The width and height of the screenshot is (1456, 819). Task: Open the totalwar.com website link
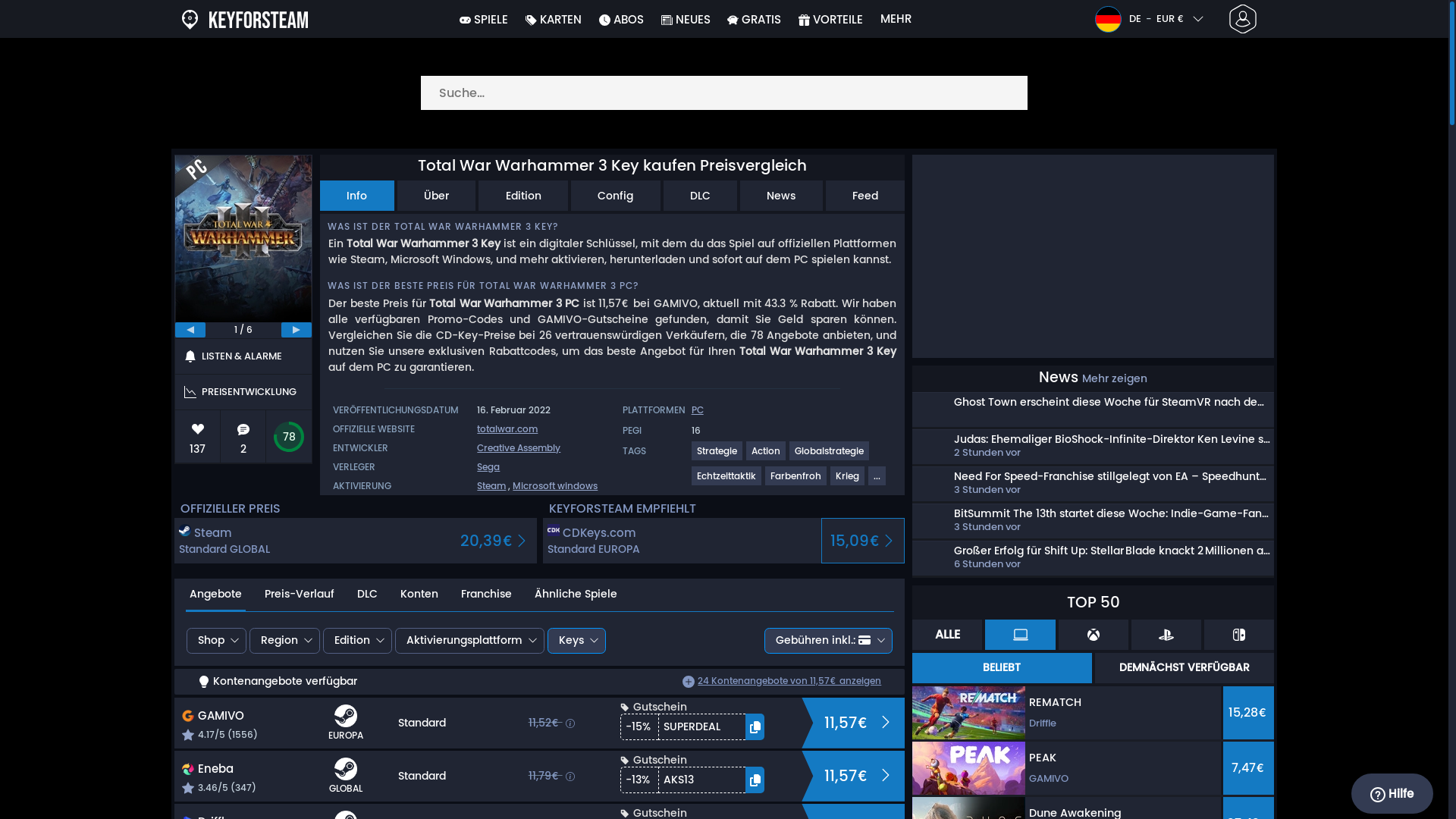pyautogui.click(x=507, y=429)
